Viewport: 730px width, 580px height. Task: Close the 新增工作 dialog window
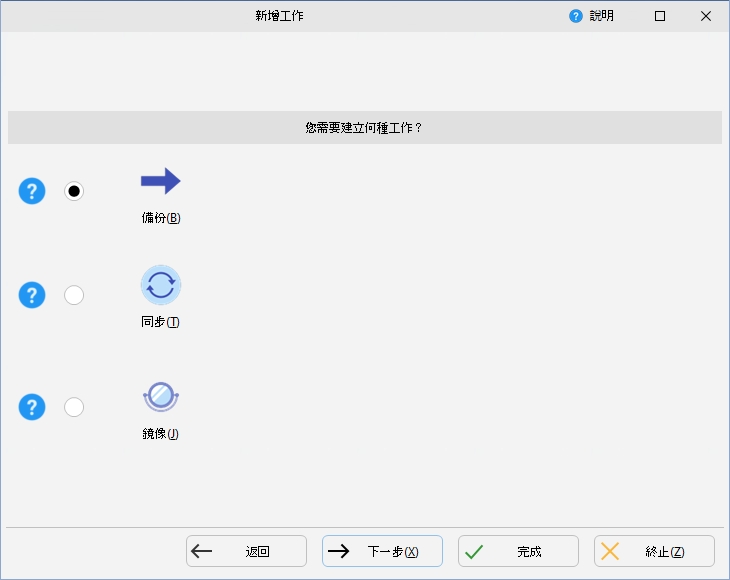[706, 16]
